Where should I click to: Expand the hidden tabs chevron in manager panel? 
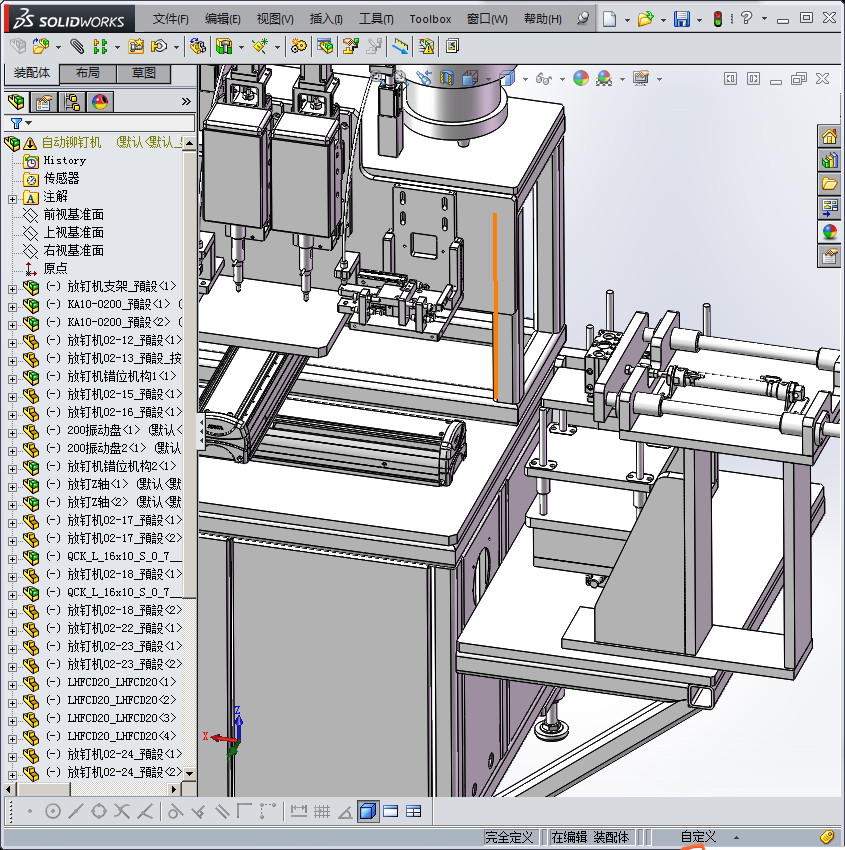186,102
